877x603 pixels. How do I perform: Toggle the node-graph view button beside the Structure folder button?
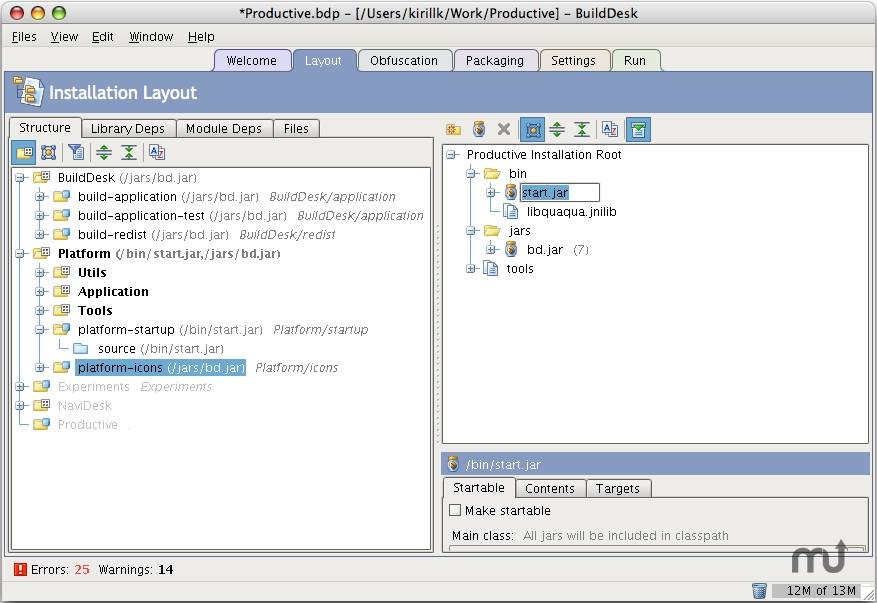click(x=49, y=152)
